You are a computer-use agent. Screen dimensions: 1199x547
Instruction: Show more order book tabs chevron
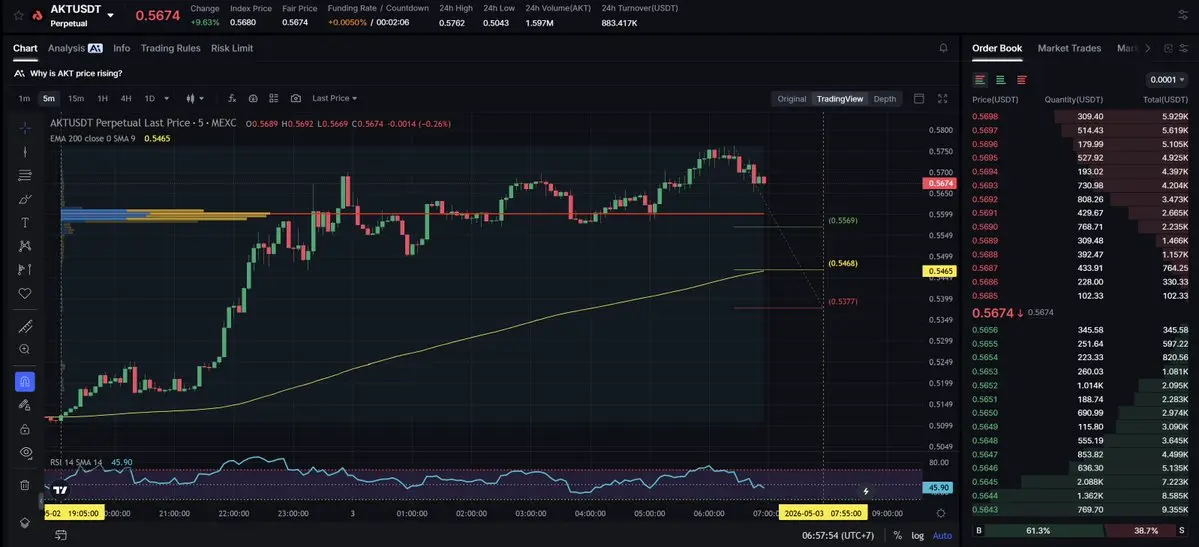1147,48
